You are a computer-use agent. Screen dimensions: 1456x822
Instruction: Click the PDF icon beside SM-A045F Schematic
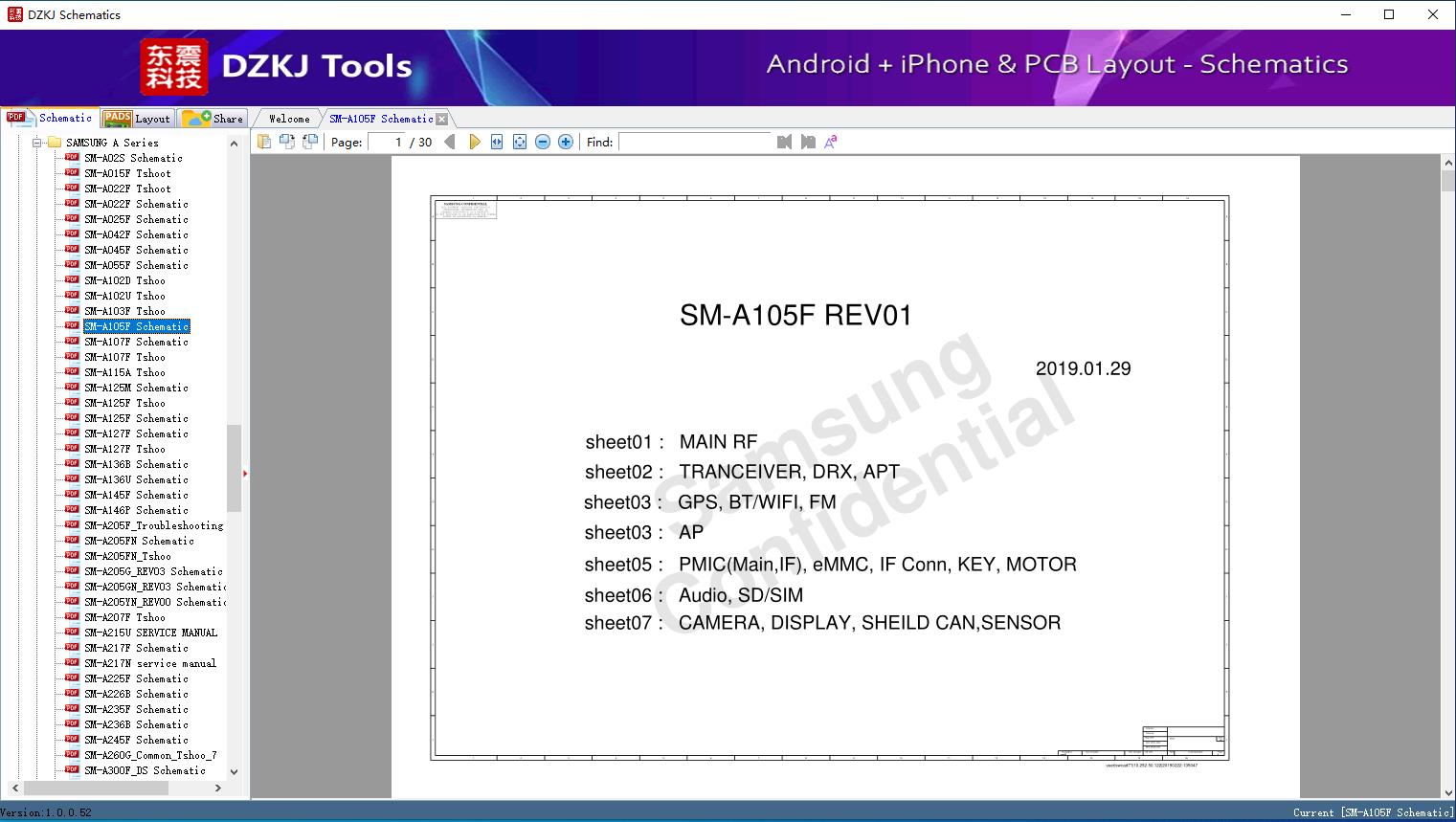(72, 250)
